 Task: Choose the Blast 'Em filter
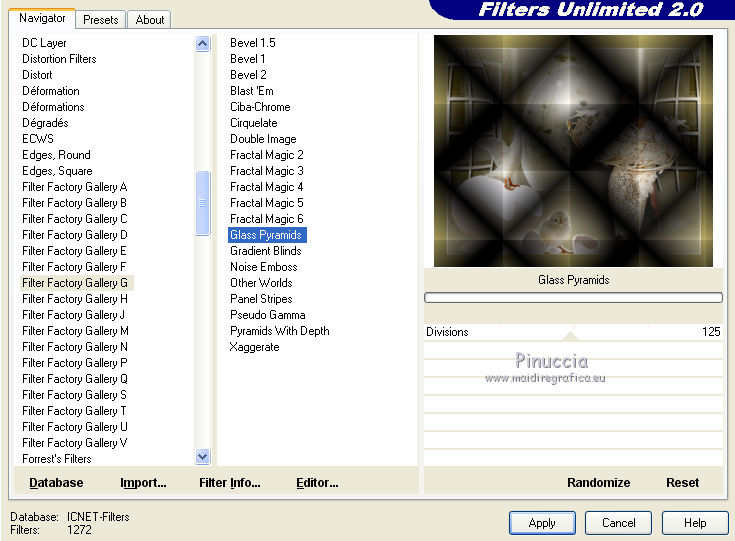tap(252, 90)
